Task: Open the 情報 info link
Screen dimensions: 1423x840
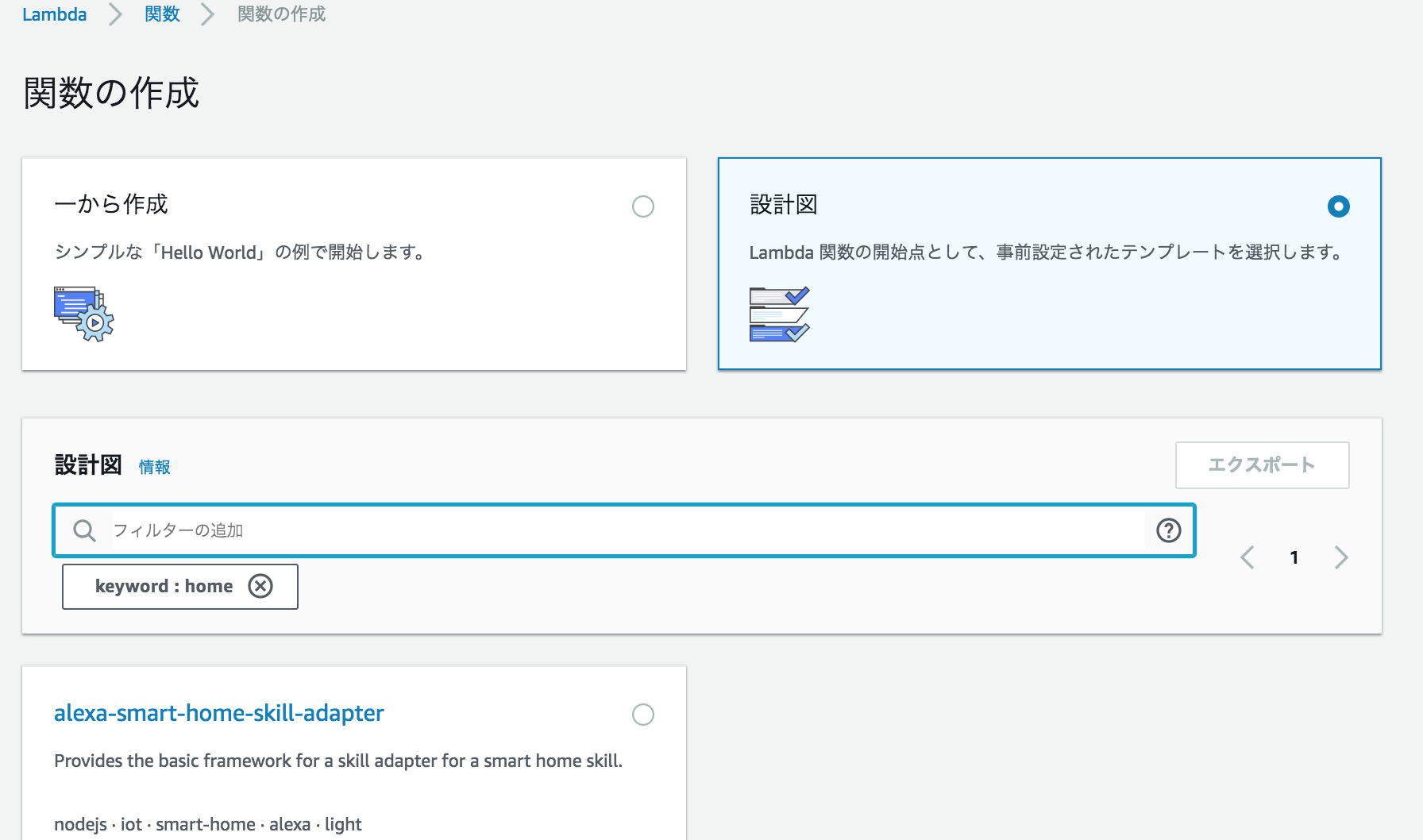Action: (x=154, y=467)
